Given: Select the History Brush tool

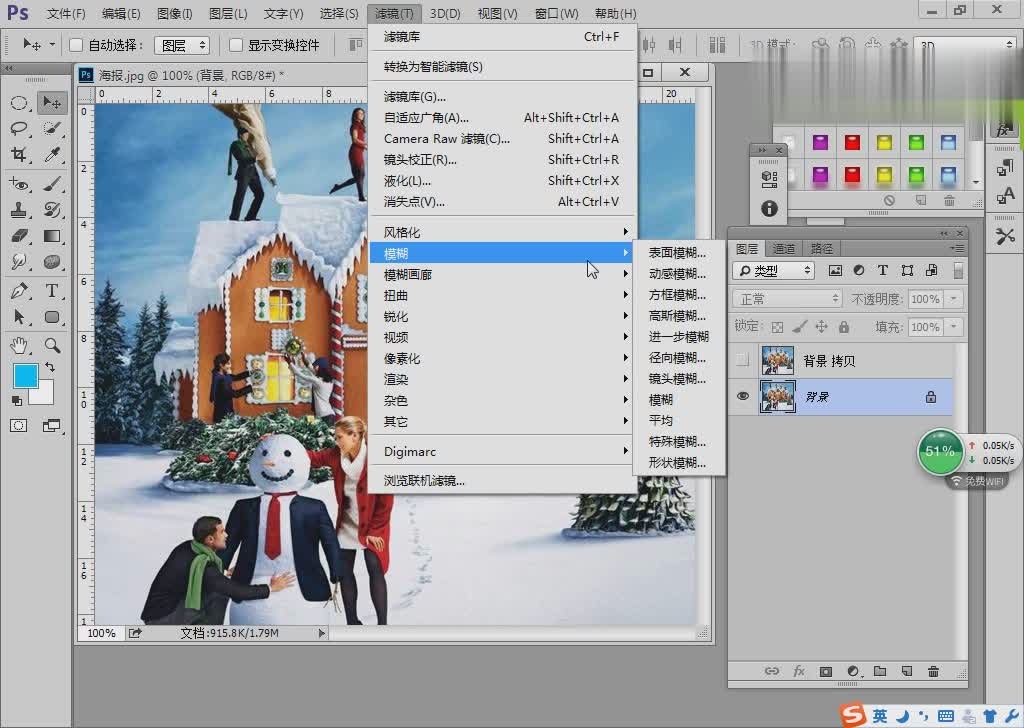Looking at the screenshot, I should click(52, 210).
